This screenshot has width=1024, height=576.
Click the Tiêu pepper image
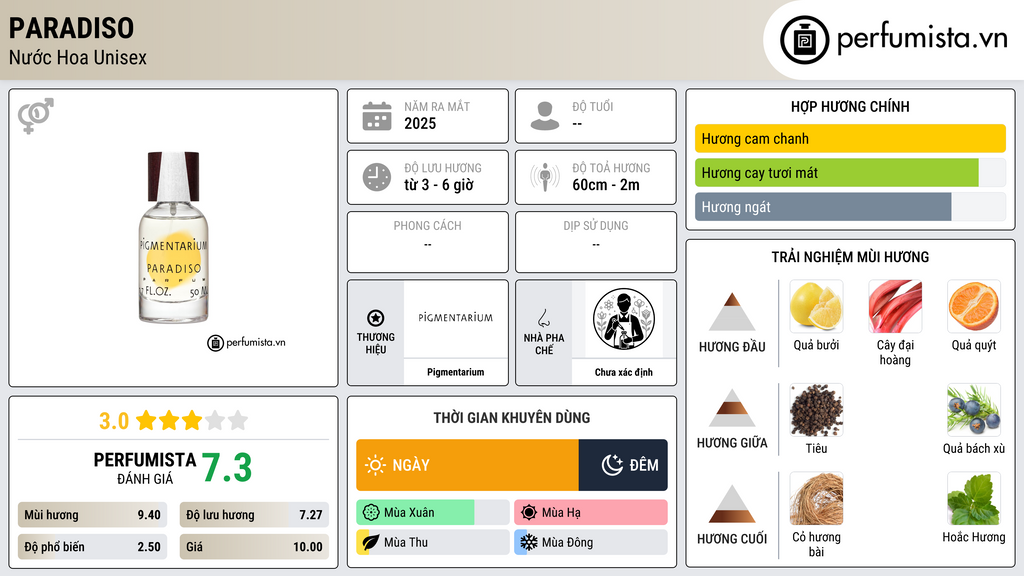[x=816, y=410]
